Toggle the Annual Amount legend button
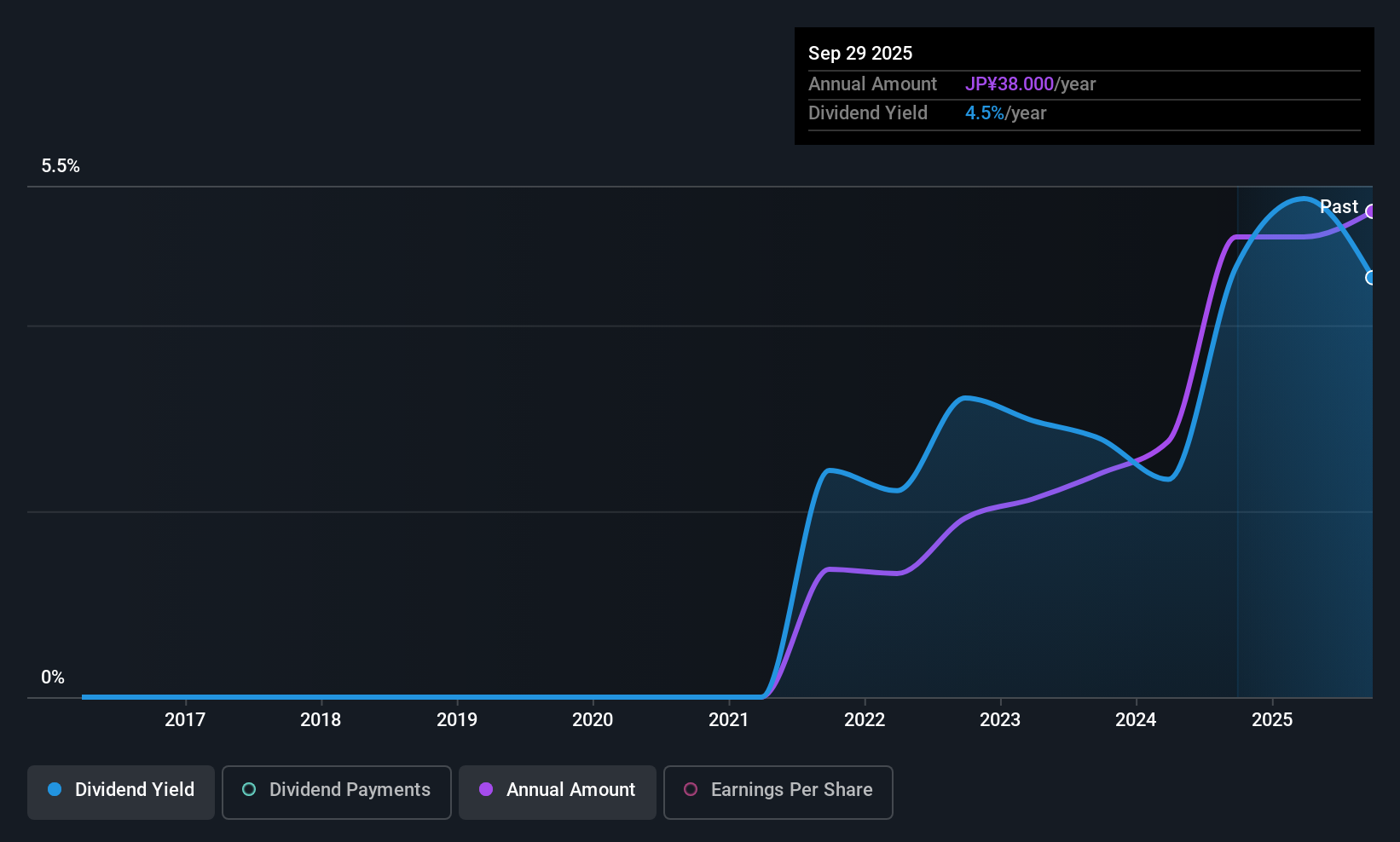Image resolution: width=1400 pixels, height=842 pixels. 558,792
